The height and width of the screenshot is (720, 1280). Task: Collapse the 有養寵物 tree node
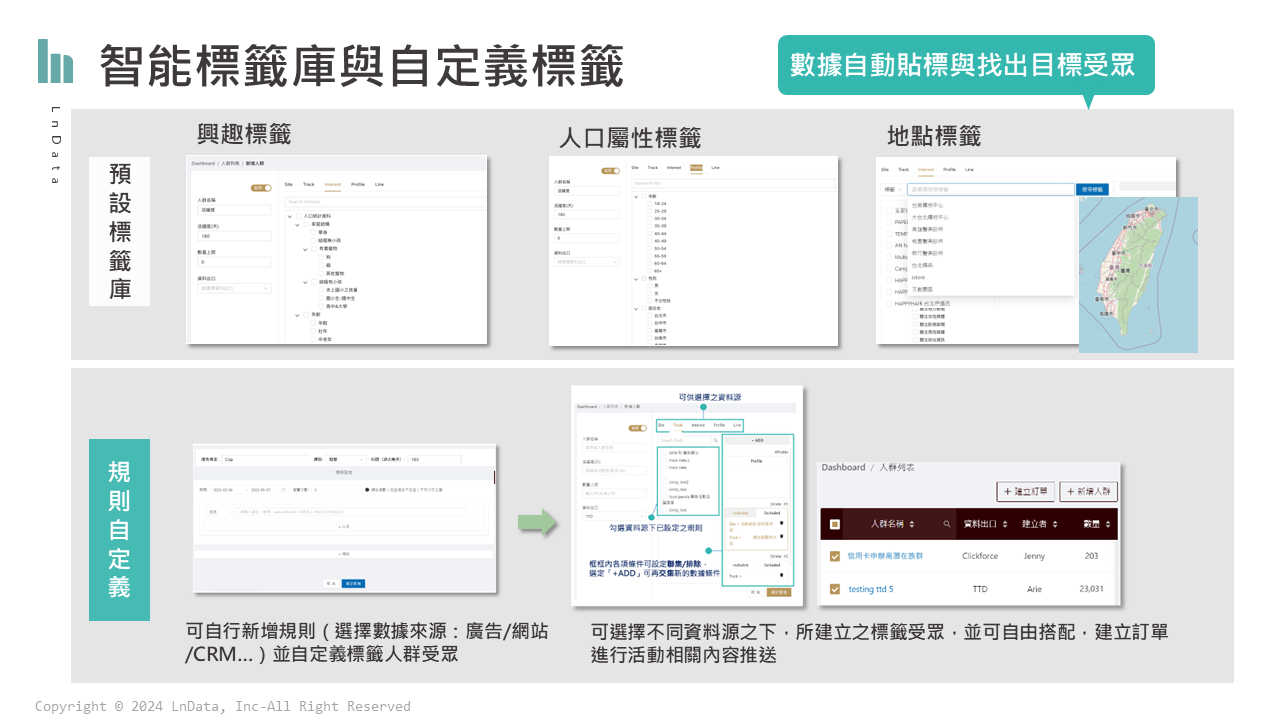click(305, 249)
